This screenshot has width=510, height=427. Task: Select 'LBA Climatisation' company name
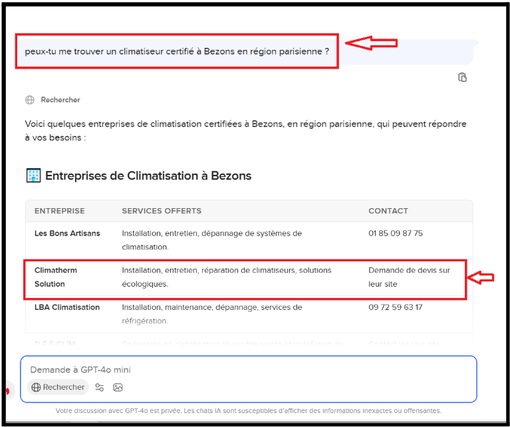click(x=67, y=307)
